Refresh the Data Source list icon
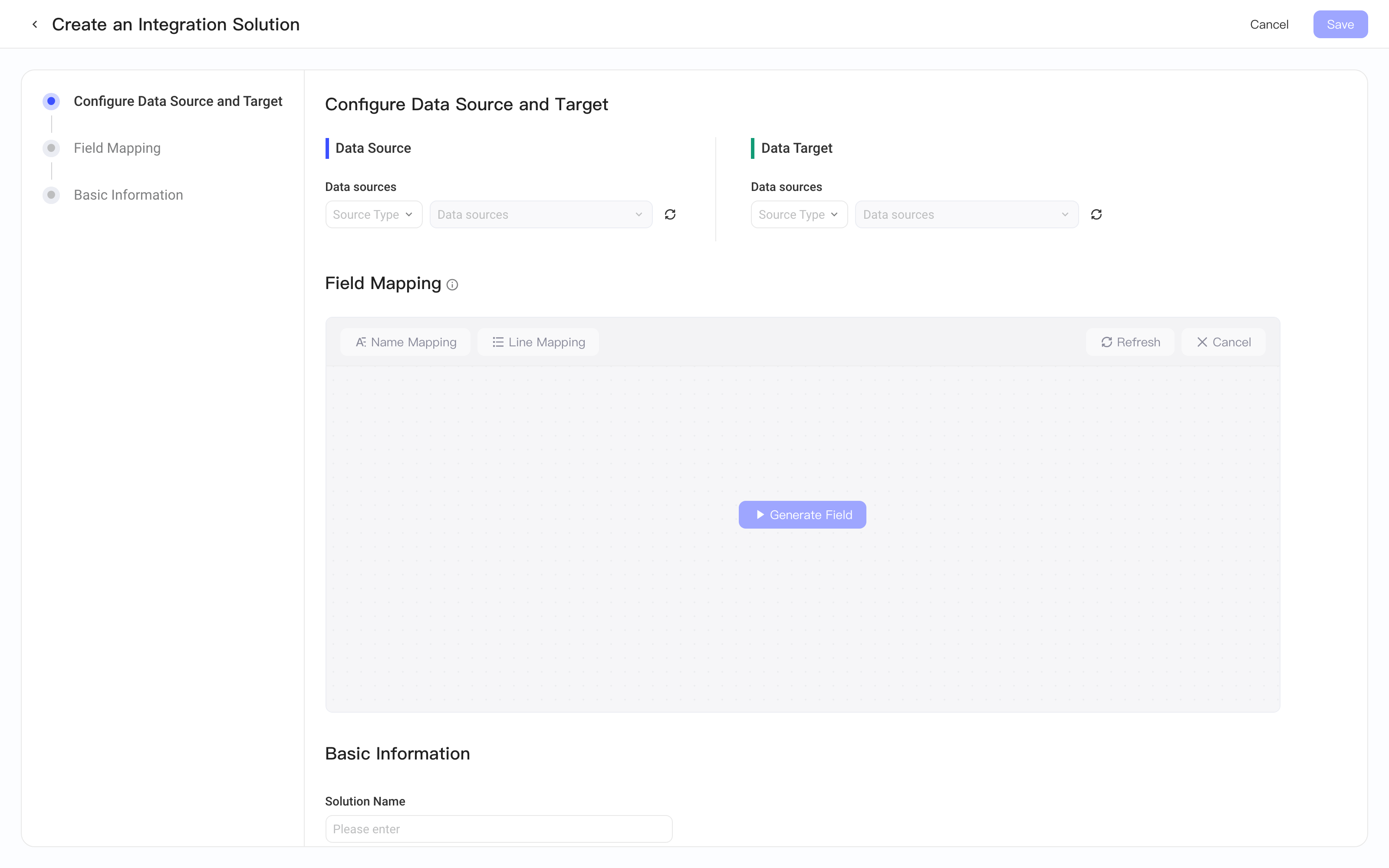The height and width of the screenshot is (868, 1389). click(670, 215)
